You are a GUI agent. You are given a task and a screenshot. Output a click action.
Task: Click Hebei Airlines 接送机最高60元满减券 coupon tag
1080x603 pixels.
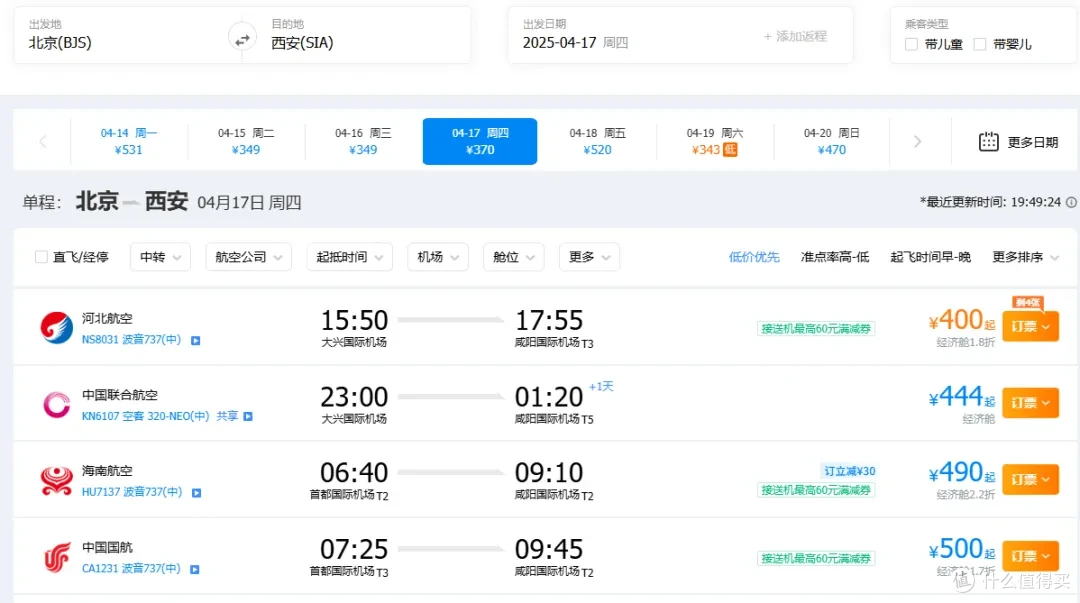pos(816,329)
